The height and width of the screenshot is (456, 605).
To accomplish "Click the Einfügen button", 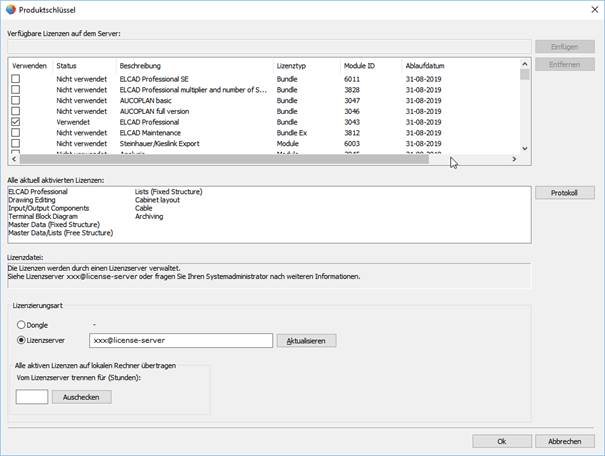I will 564,47.
